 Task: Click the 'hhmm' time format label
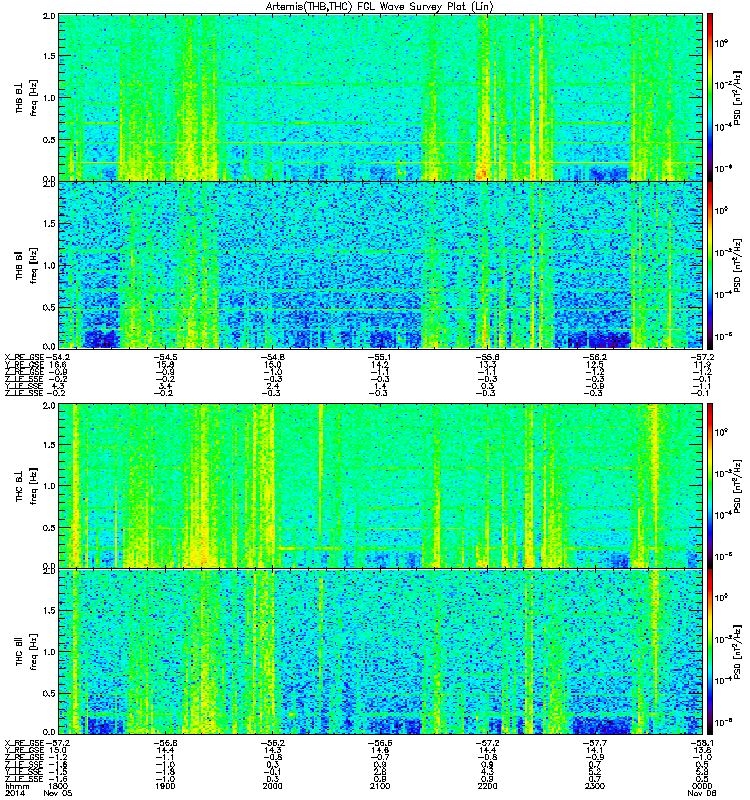coord(17,786)
